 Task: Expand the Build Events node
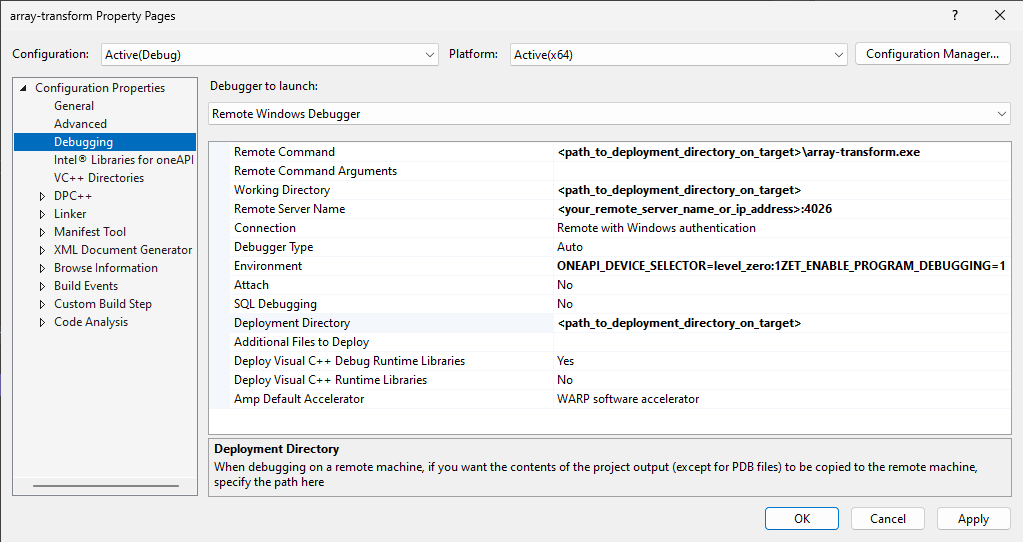click(42, 286)
